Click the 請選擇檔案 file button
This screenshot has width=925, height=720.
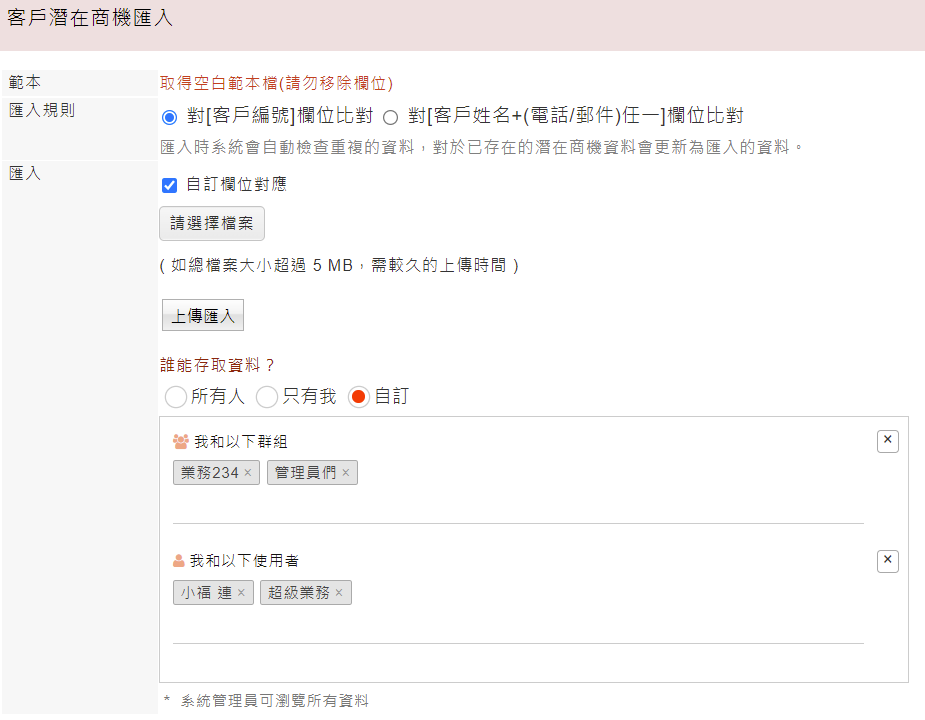click(212, 223)
